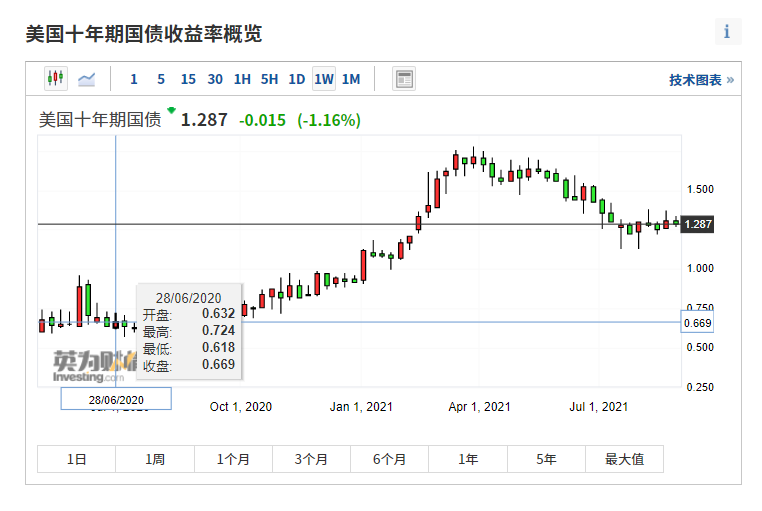Click the tooltip 最低 value 0.618
This screenshot has width=762, height=511.
[219, 347]
